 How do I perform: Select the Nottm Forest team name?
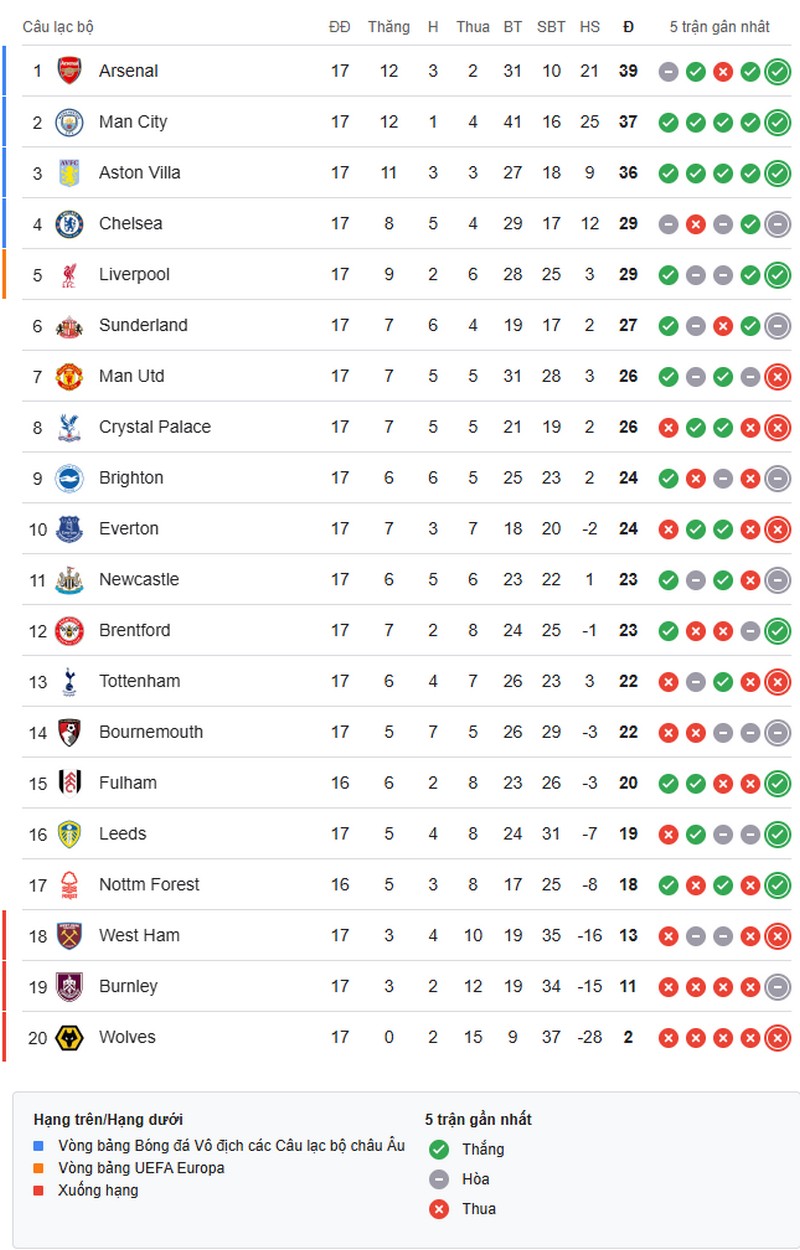tap(149, 885)
